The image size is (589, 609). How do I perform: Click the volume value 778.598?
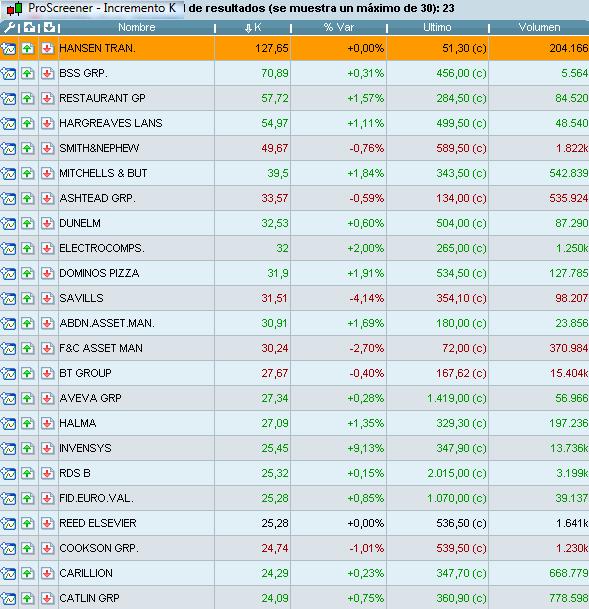point(569,599)
